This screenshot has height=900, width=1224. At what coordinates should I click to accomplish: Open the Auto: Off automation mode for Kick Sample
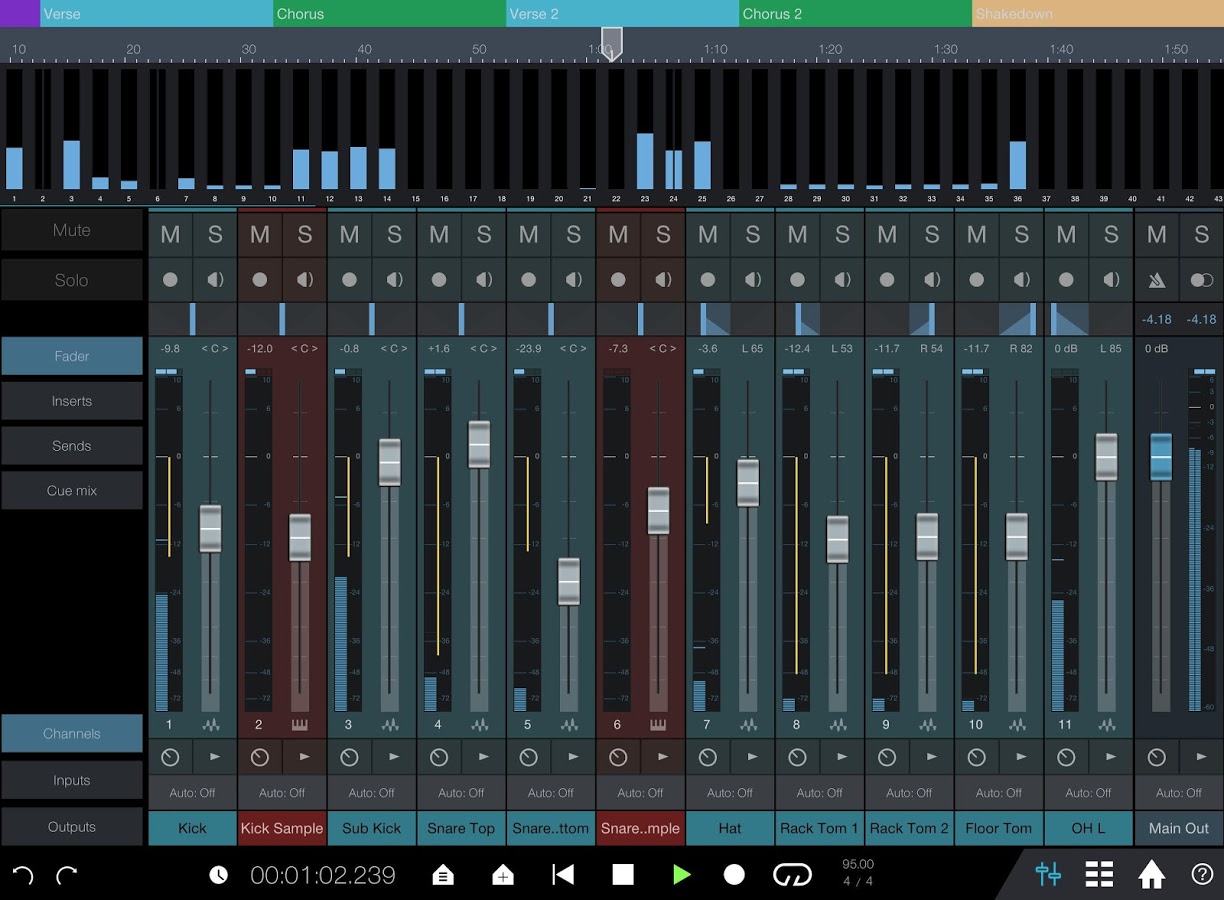[x=282, y=792]
